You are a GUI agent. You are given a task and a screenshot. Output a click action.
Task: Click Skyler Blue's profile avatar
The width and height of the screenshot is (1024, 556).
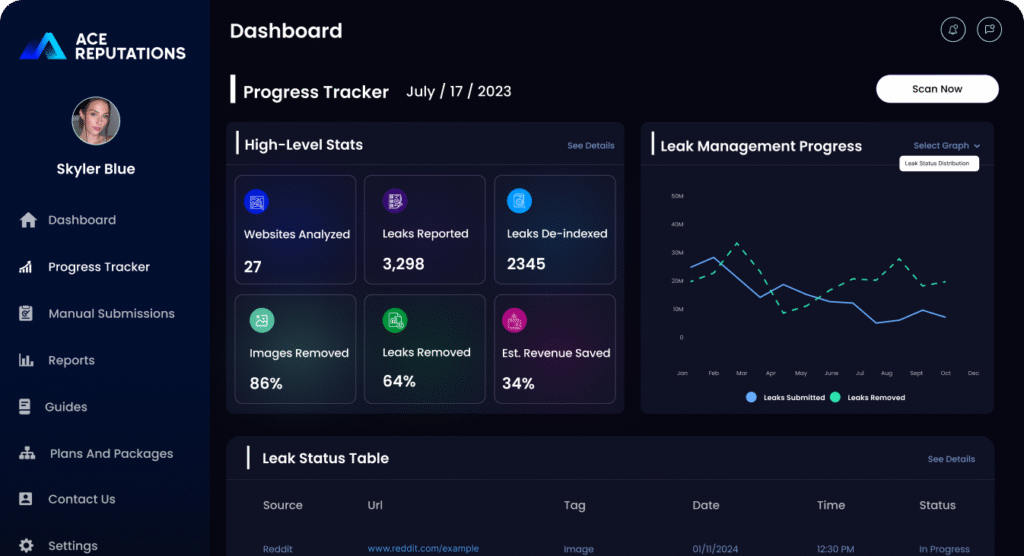[x=96, y=122]
